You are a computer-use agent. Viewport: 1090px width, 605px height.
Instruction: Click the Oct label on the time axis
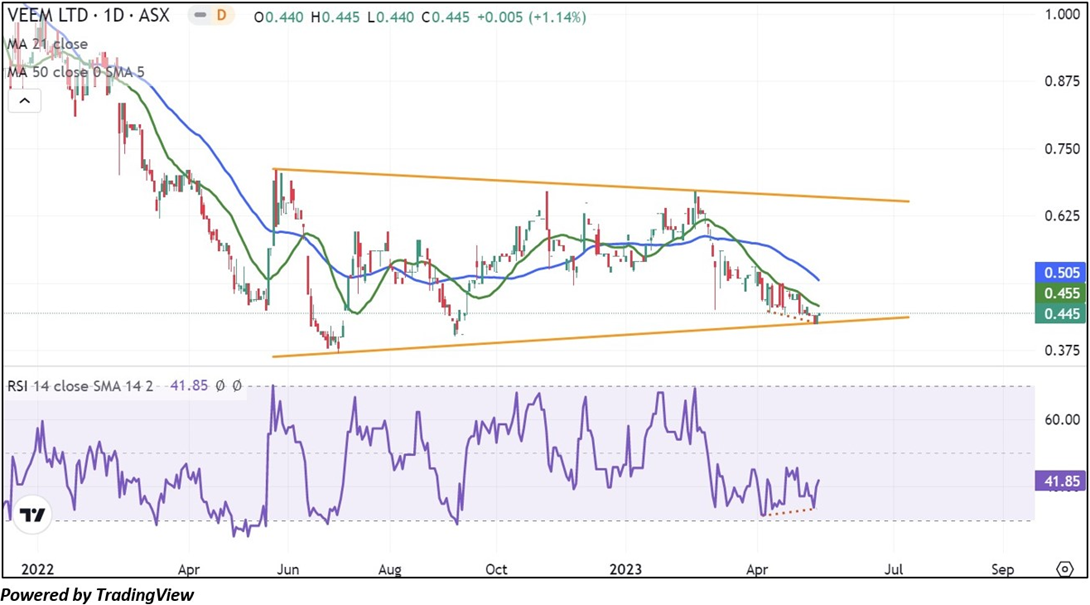click(x=496, y=569)
